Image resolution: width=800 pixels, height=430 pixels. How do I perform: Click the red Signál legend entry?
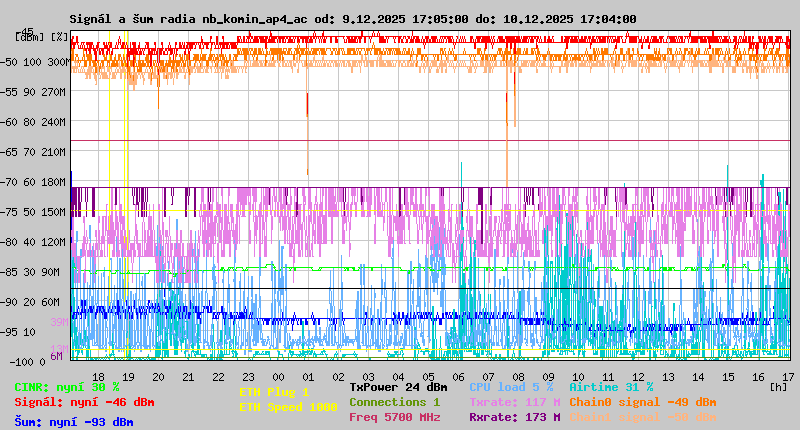click(84, 402)
